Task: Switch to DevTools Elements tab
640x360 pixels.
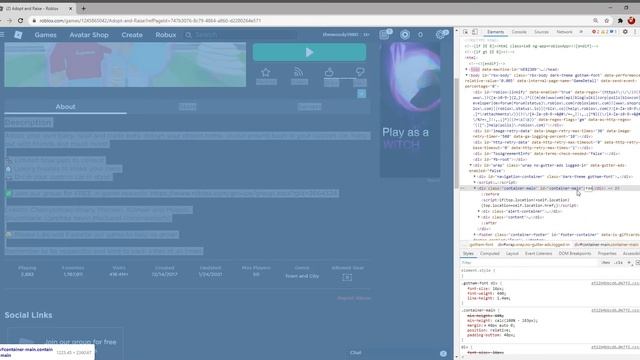Action: coord(496,32)
